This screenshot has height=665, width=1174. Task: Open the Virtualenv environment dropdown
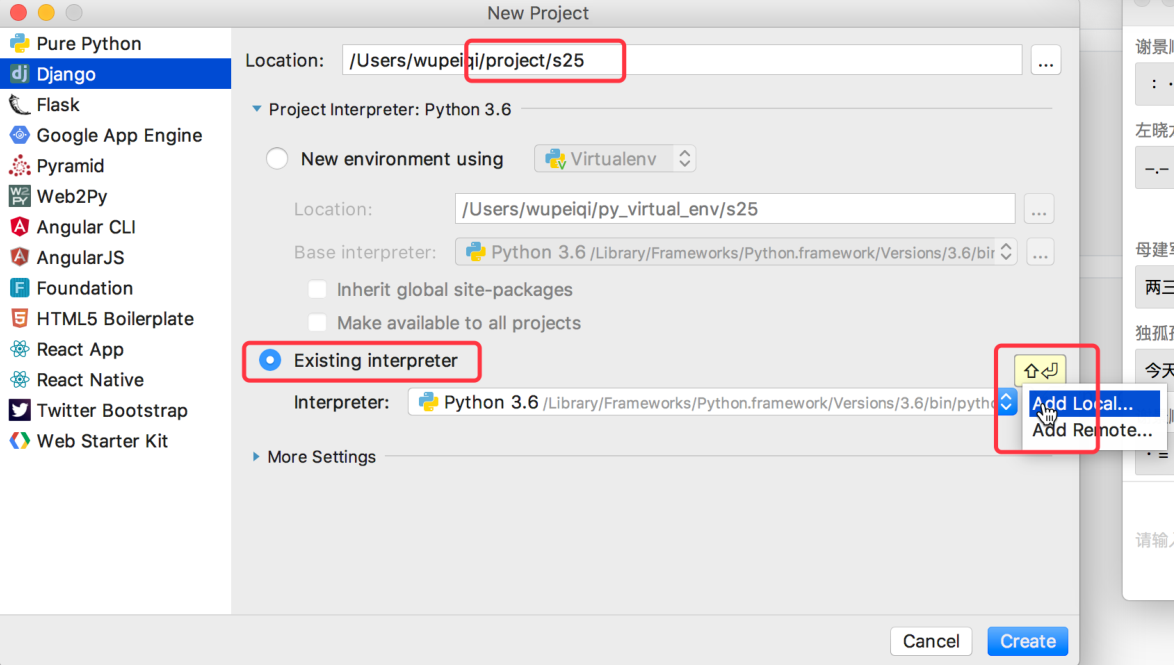point(615,159)
